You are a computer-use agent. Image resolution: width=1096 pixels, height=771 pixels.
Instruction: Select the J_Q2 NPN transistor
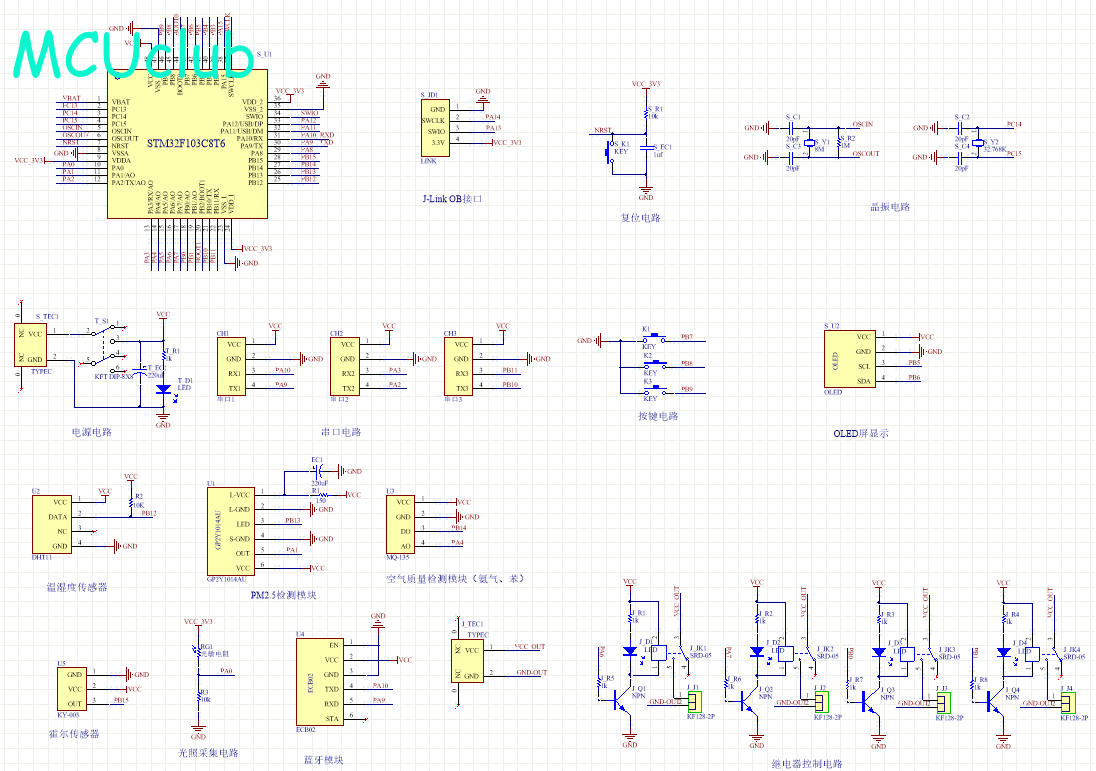pyautogui.click(x=749, y=702)
